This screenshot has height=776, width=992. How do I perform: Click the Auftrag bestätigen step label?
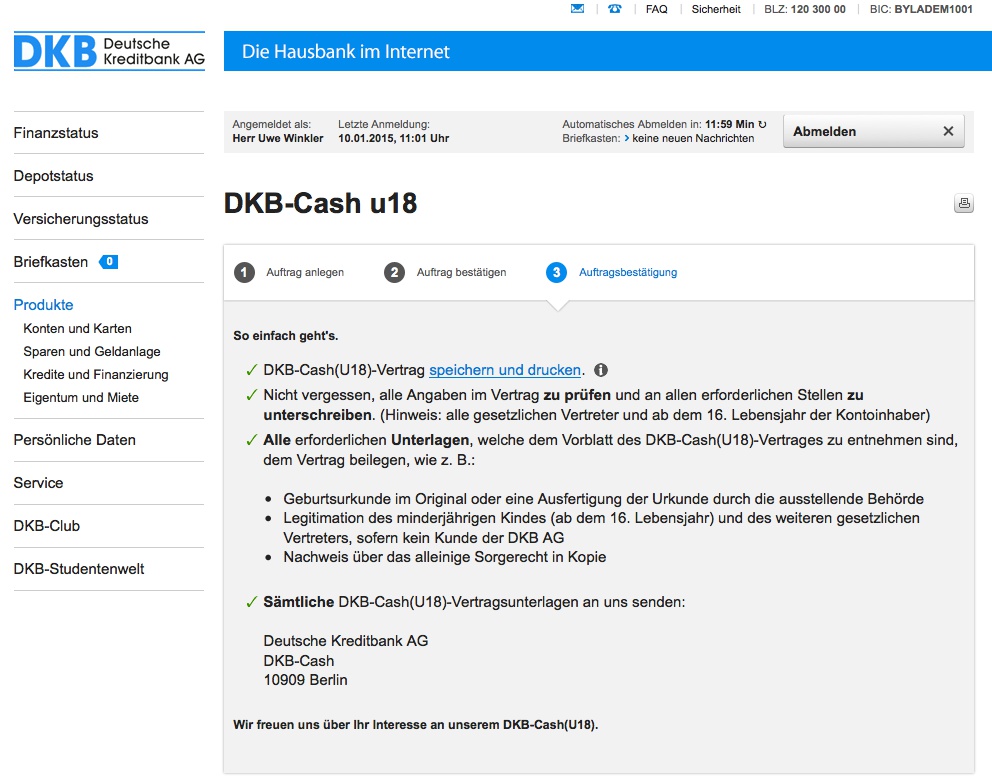pyautogui.click(x=461, y=273)
